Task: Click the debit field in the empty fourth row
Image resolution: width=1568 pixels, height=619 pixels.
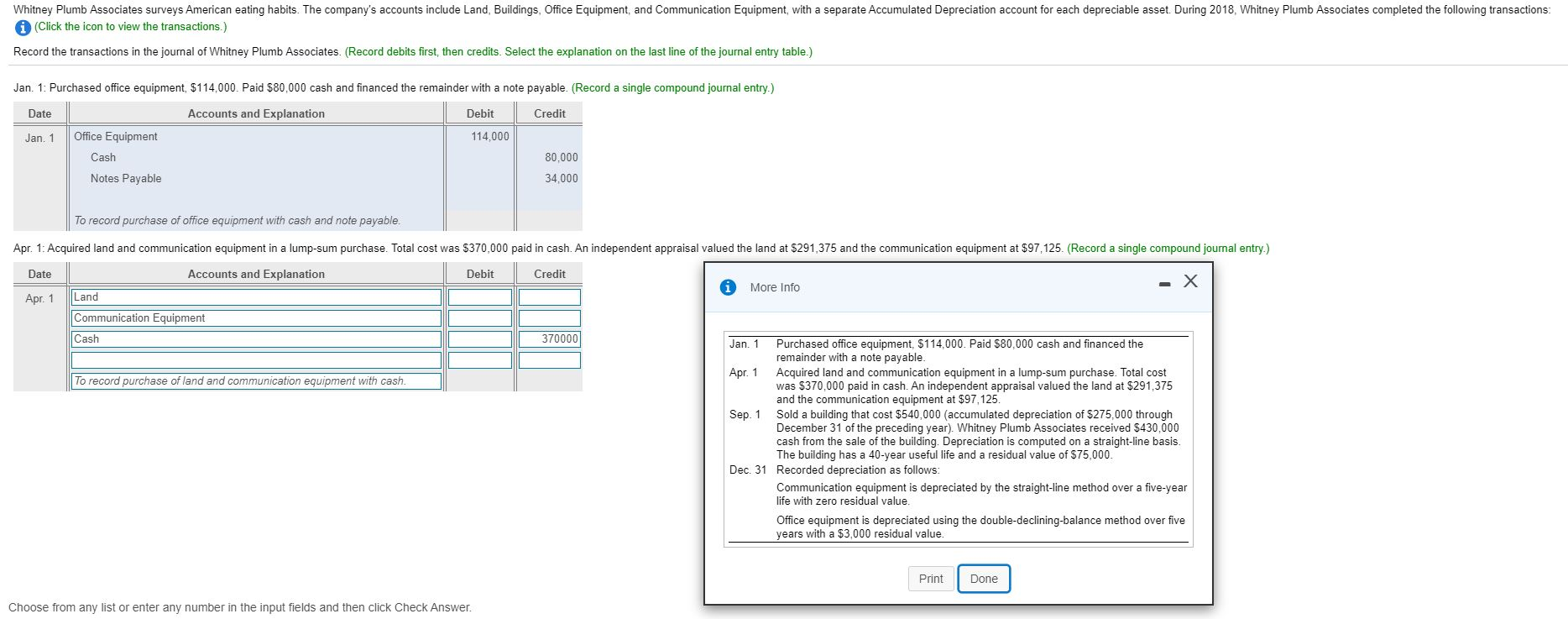Action: tap(480, 360)
